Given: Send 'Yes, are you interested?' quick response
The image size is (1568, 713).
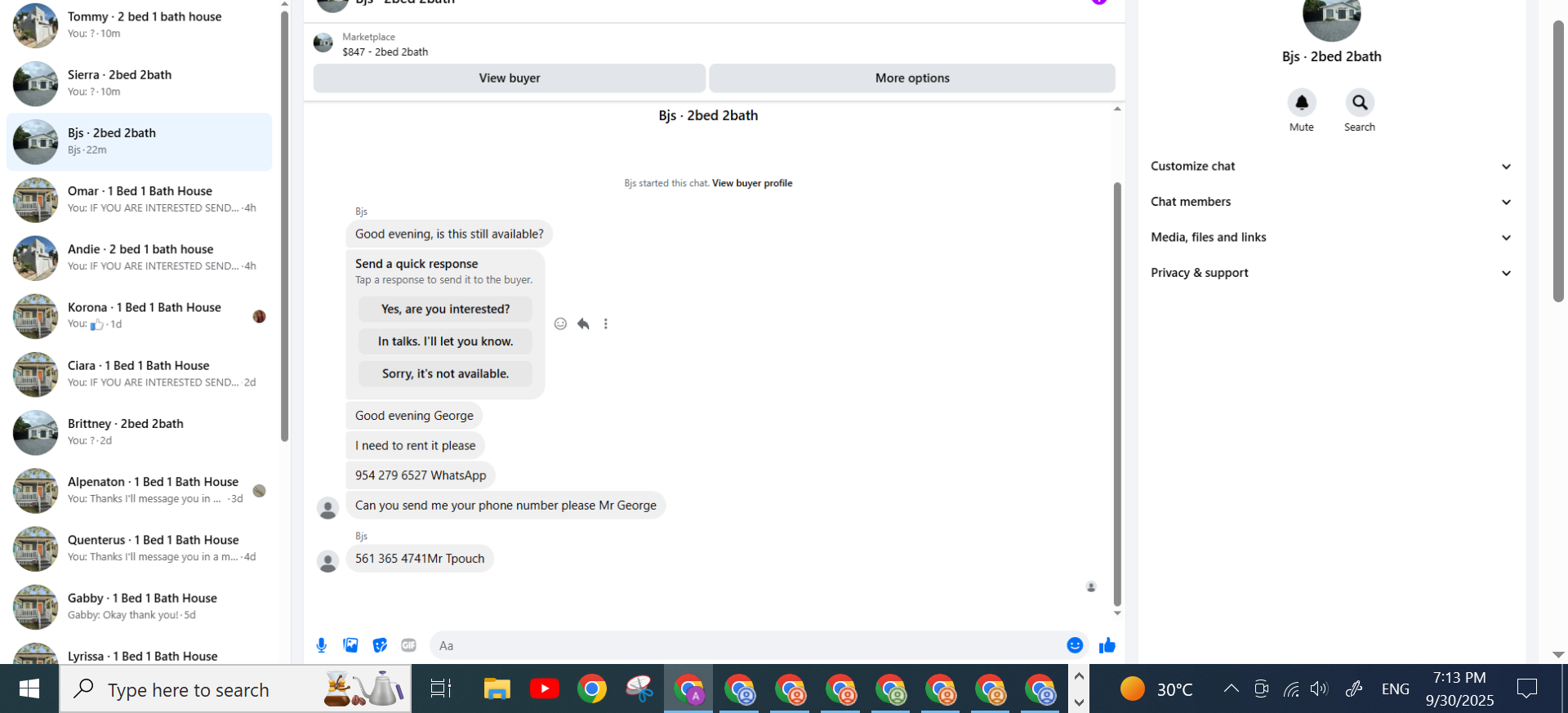Looking at the screenshot, I should pyautogui.click(x=445, y=309).
